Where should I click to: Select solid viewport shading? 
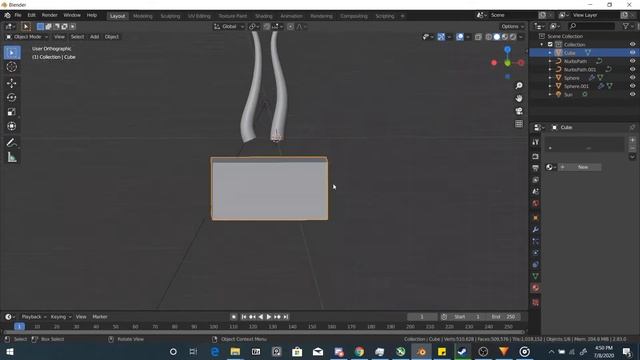pyautogui.click(x=497, y=37)
